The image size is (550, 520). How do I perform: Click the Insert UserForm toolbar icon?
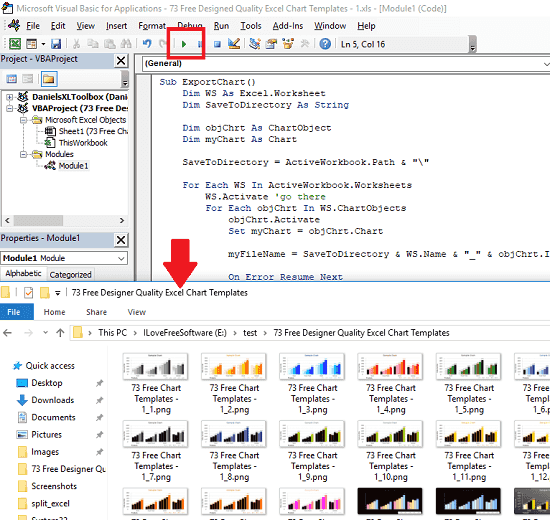(x=32, y=44)
